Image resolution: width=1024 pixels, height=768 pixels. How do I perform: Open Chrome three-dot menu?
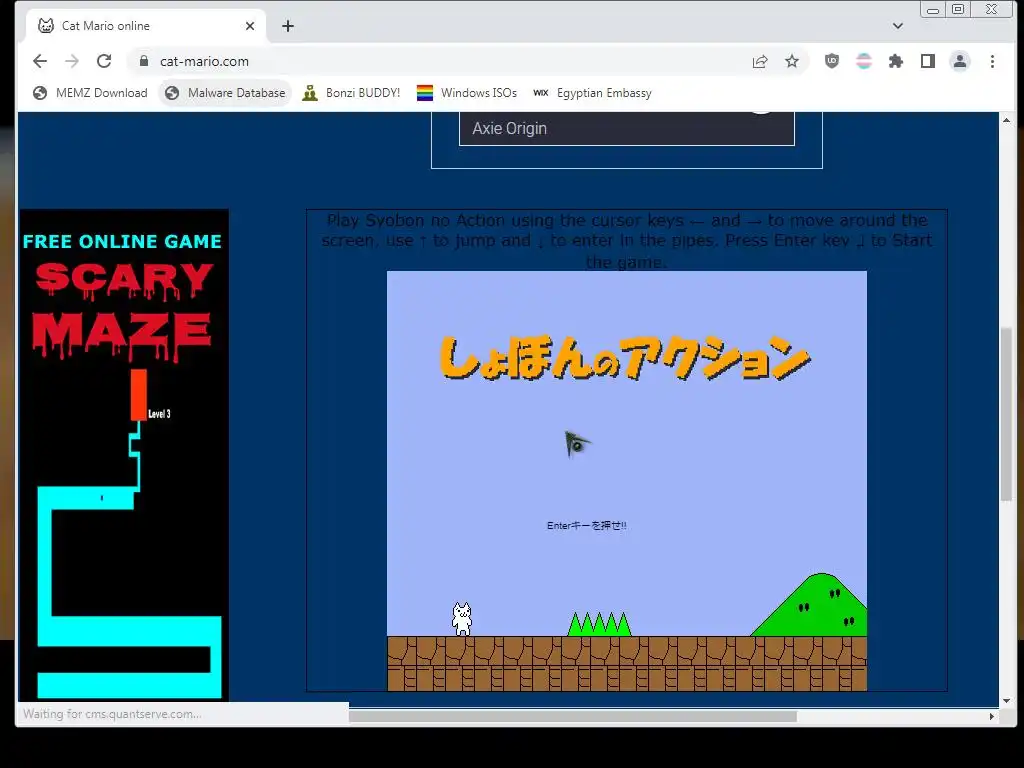tap(992, 61)
